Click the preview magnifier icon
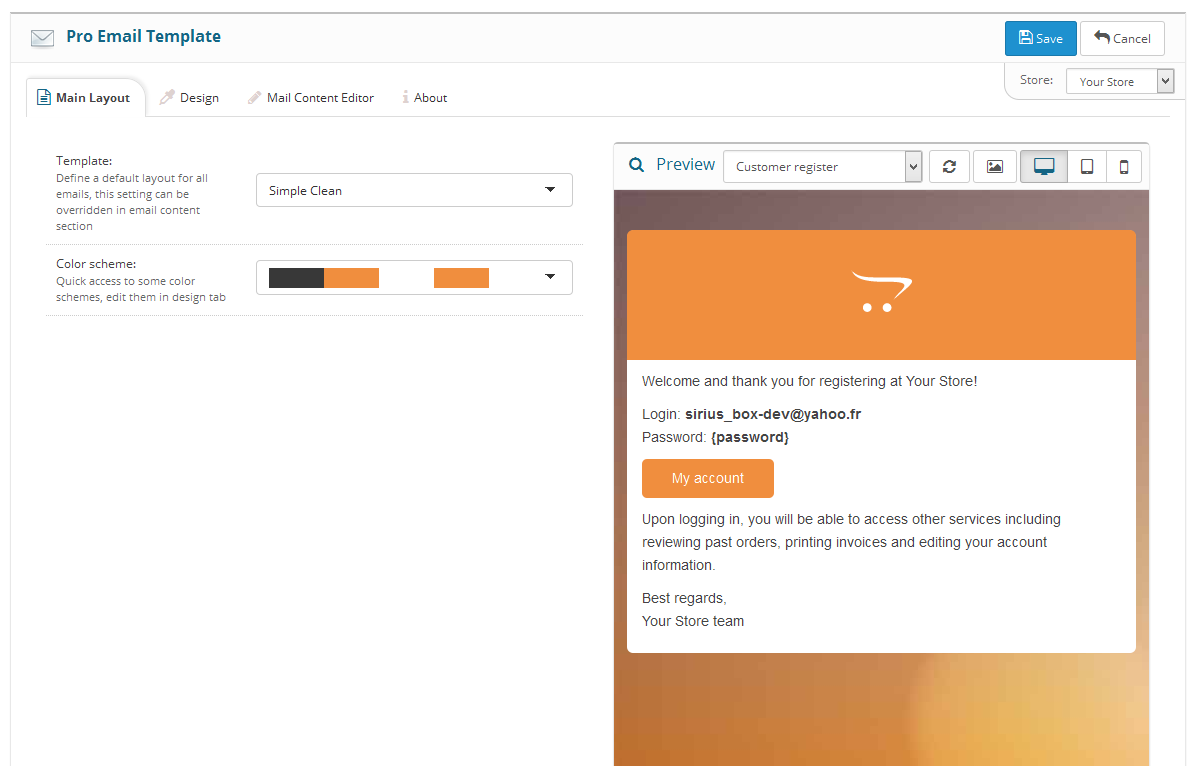Viewport: 1194px width, 766px height. 636,165
